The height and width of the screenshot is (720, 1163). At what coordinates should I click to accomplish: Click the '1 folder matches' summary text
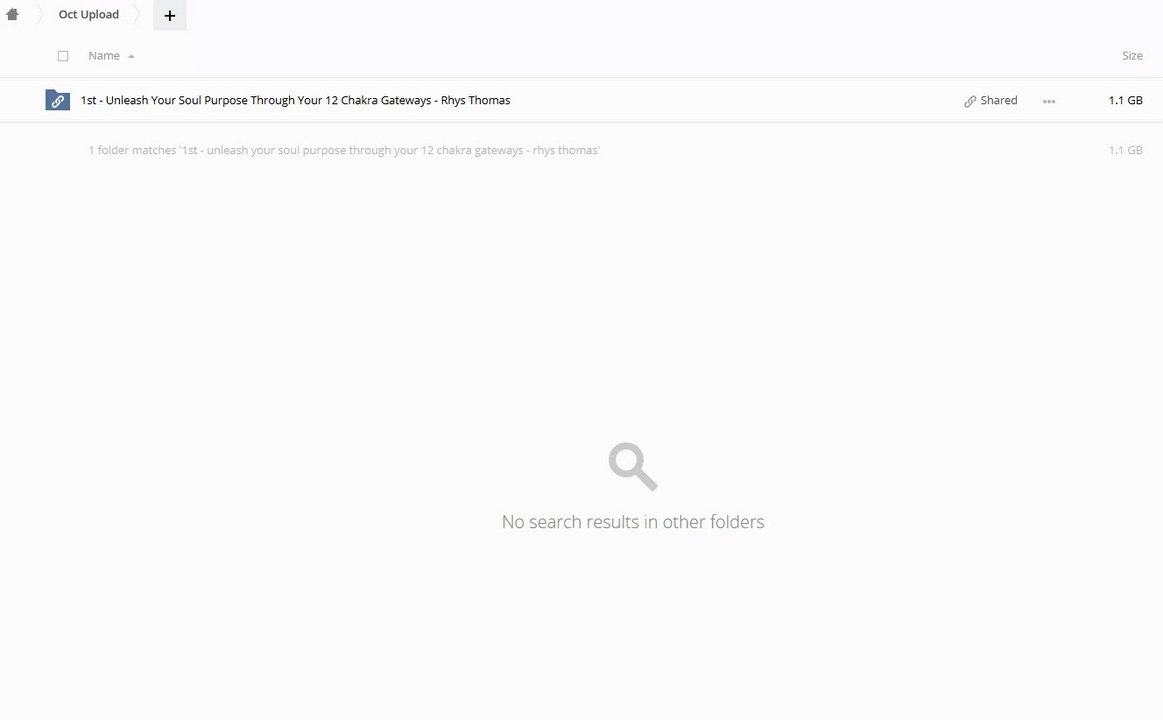pos(343,150)
